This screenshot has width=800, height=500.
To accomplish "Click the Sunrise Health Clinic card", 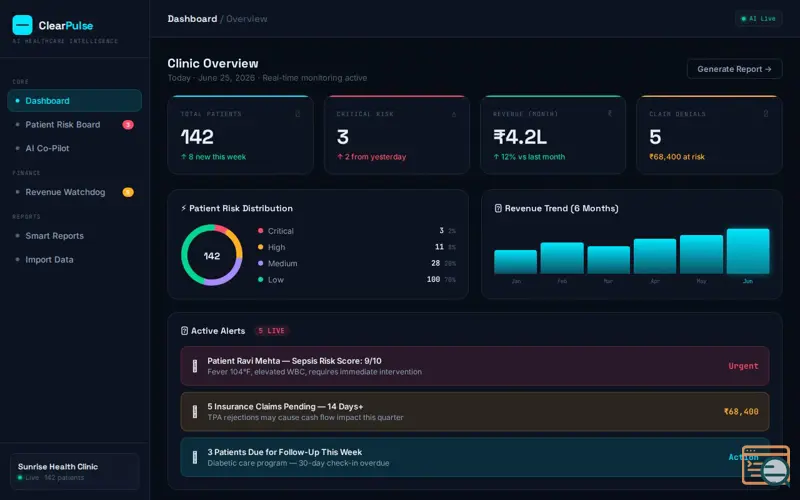I will coord(74,471).
